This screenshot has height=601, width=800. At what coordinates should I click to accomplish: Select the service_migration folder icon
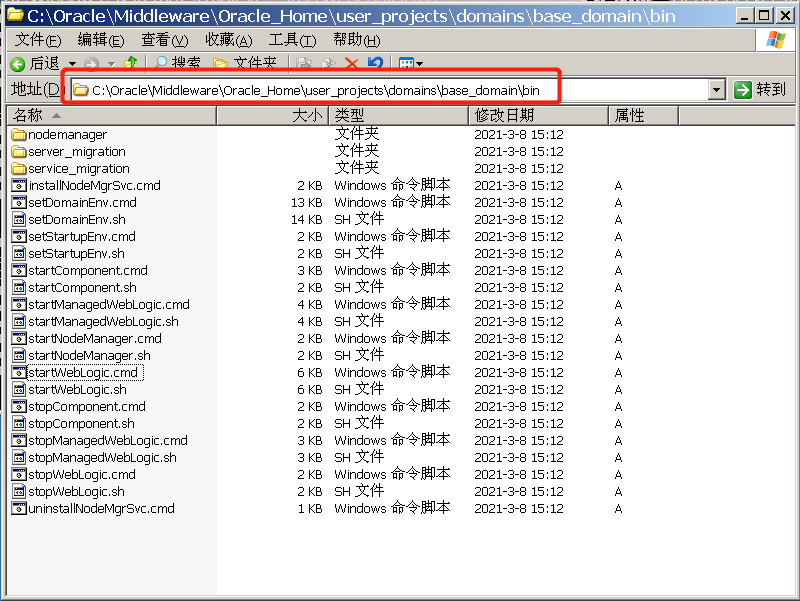[19, 168]
